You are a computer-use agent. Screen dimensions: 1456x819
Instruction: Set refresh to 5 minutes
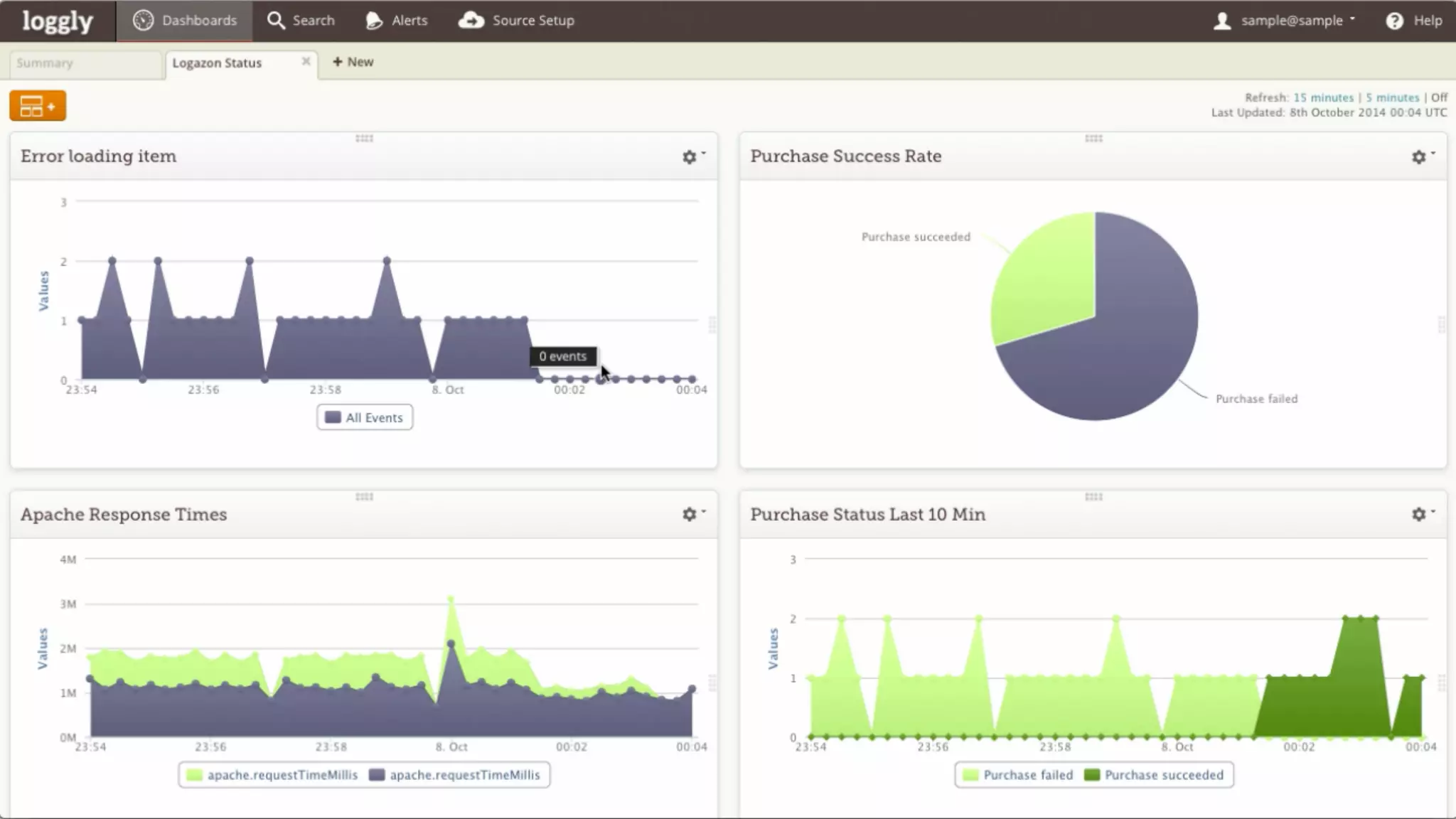tap(1392, 97)
